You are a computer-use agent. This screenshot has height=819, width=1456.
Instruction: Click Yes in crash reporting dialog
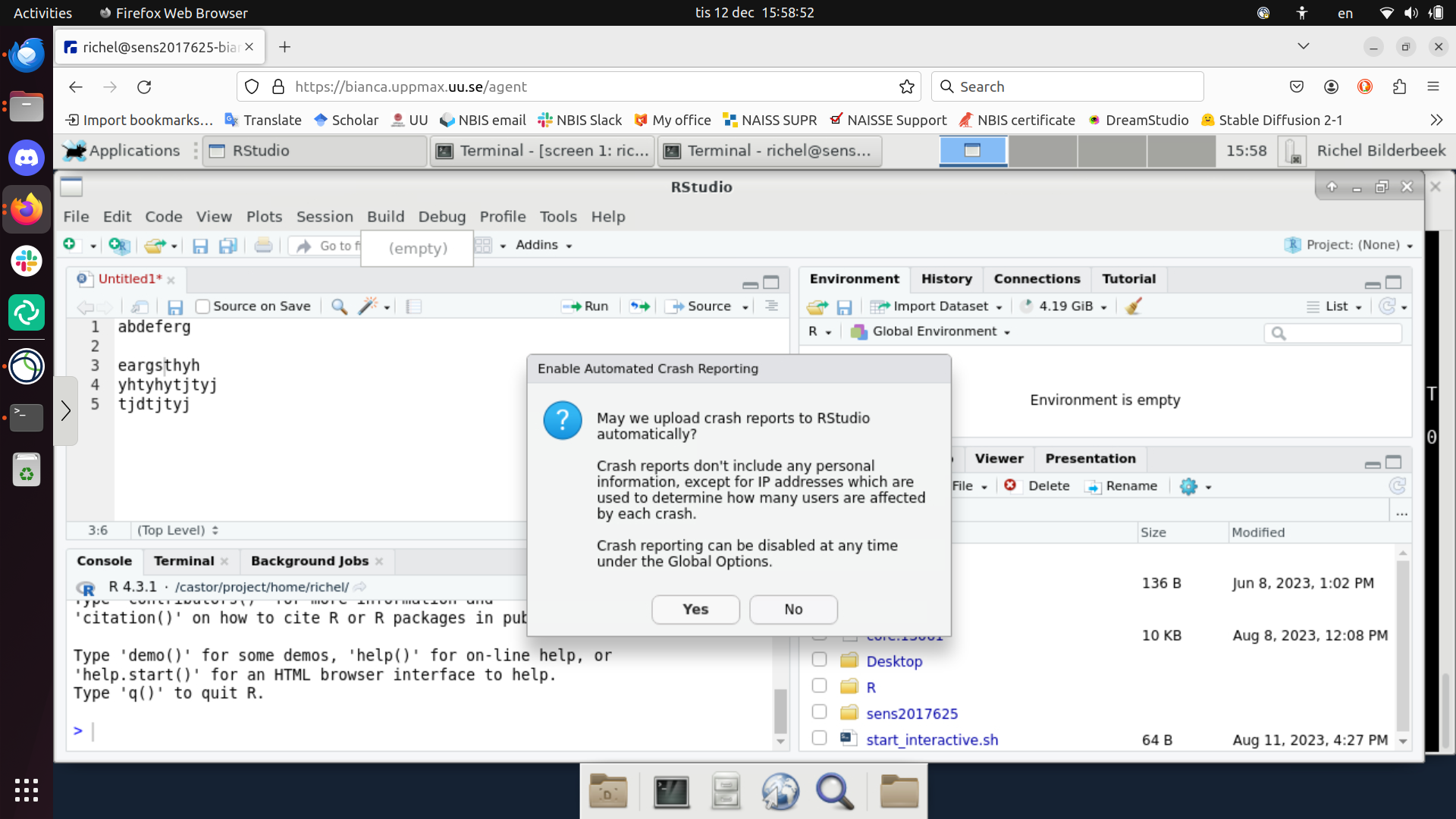pos(695,610)
